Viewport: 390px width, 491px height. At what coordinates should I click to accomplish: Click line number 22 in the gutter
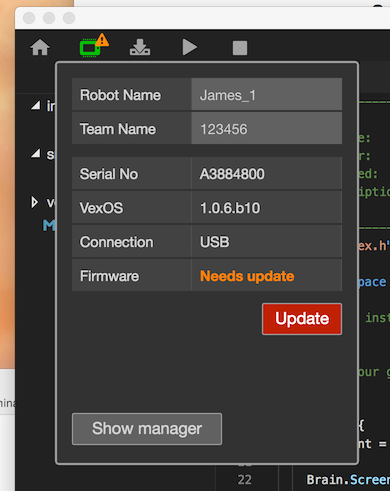coord(244,480)
